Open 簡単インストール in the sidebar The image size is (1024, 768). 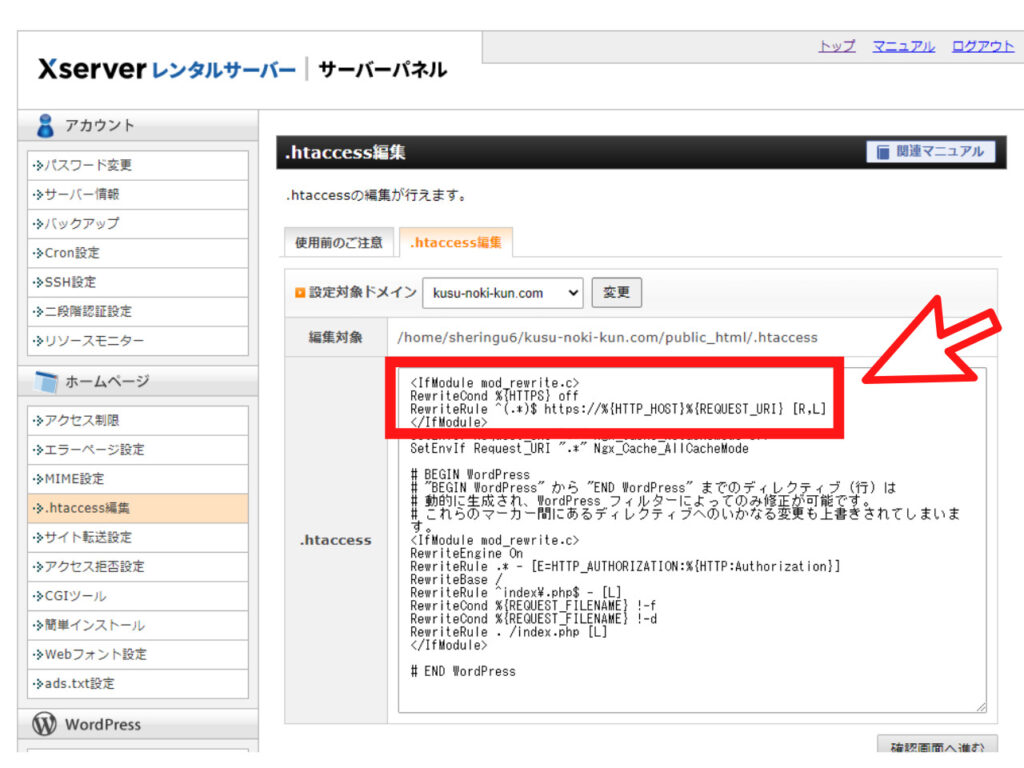pyautogui.click(x=138, y=626)
